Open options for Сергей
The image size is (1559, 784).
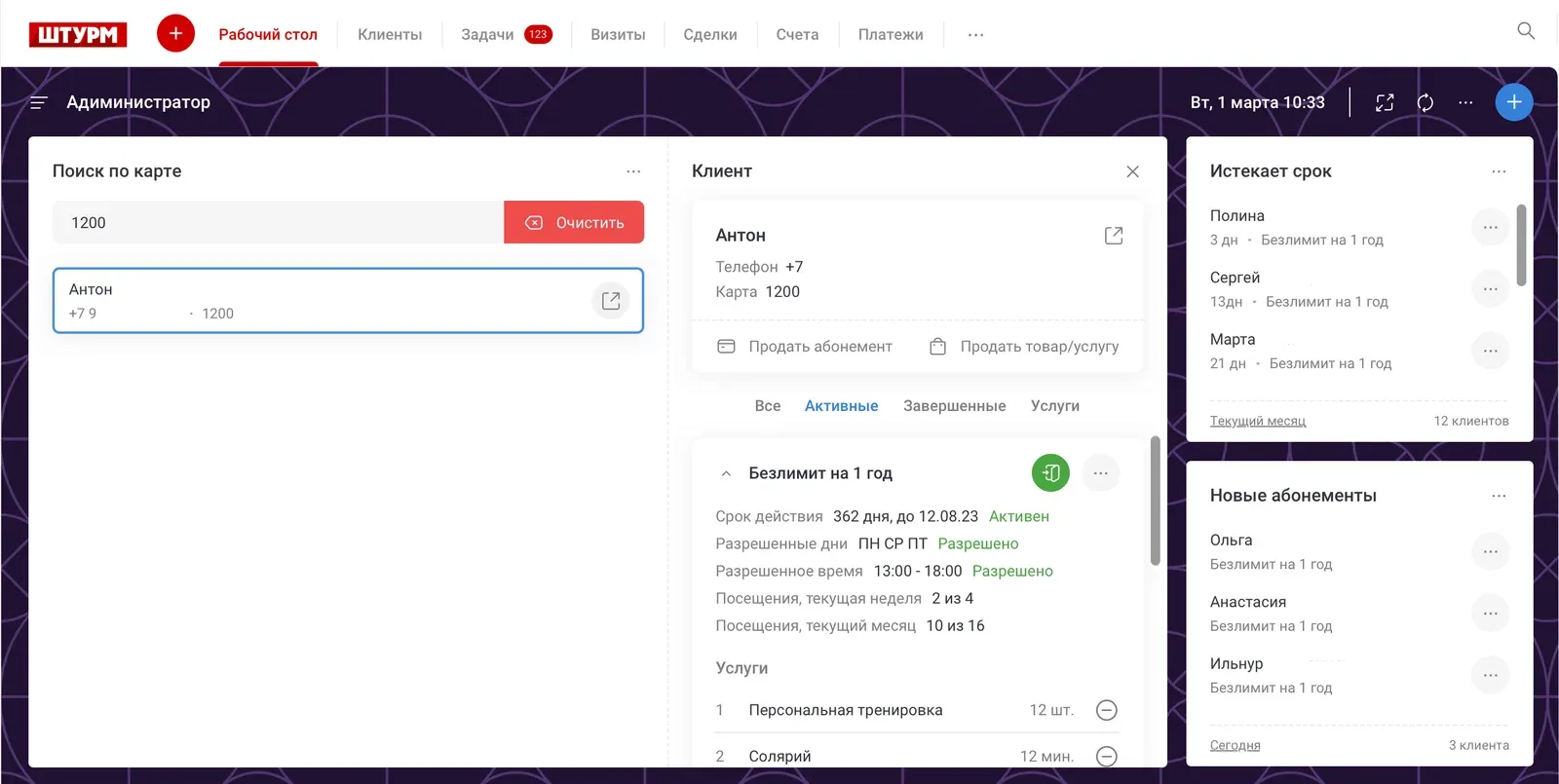tap(1490, 289)
